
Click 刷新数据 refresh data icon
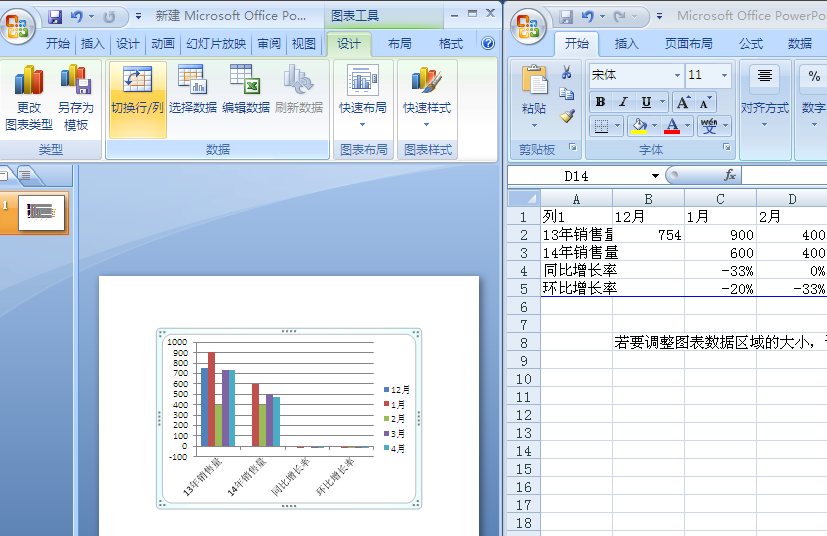pos(299,89)
